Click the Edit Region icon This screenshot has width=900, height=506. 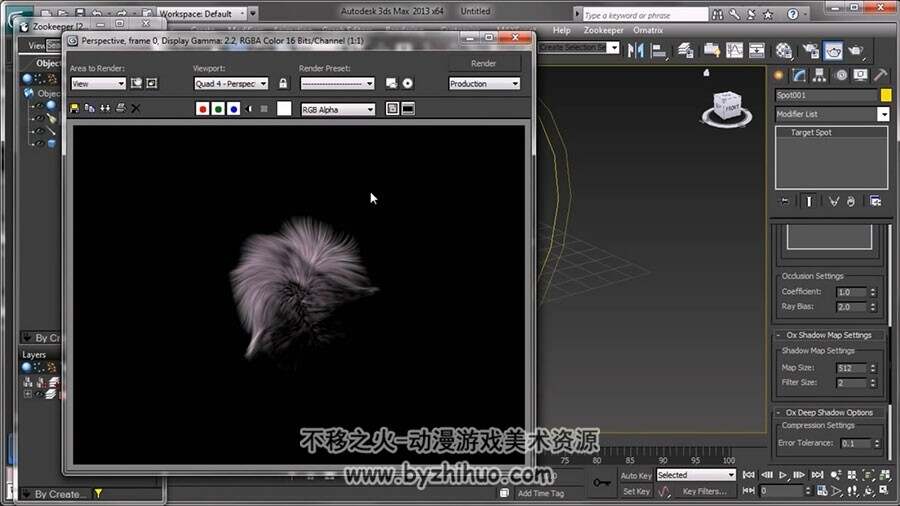coord(136,83)
